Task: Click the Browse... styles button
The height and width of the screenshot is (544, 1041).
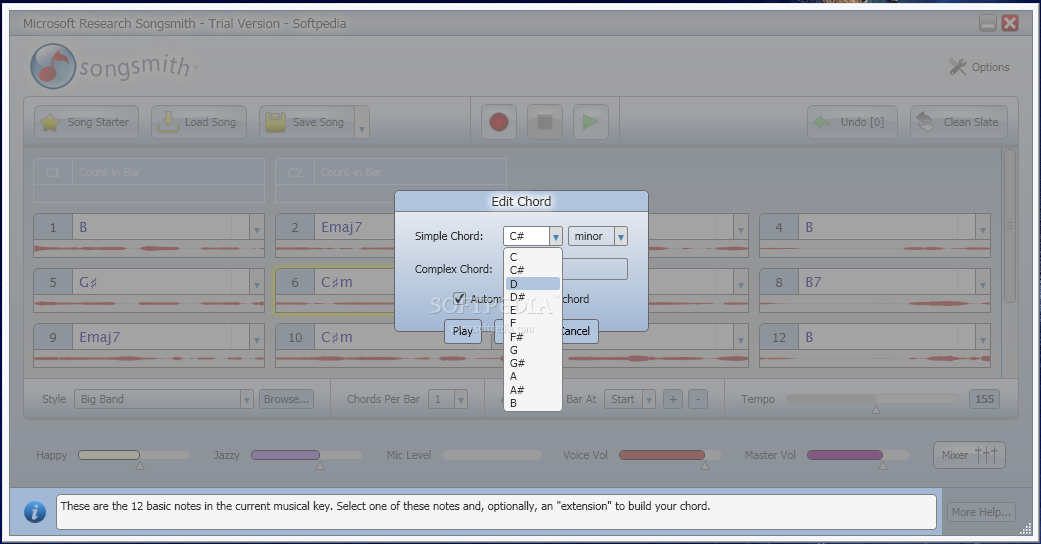Action: point(286,399)
